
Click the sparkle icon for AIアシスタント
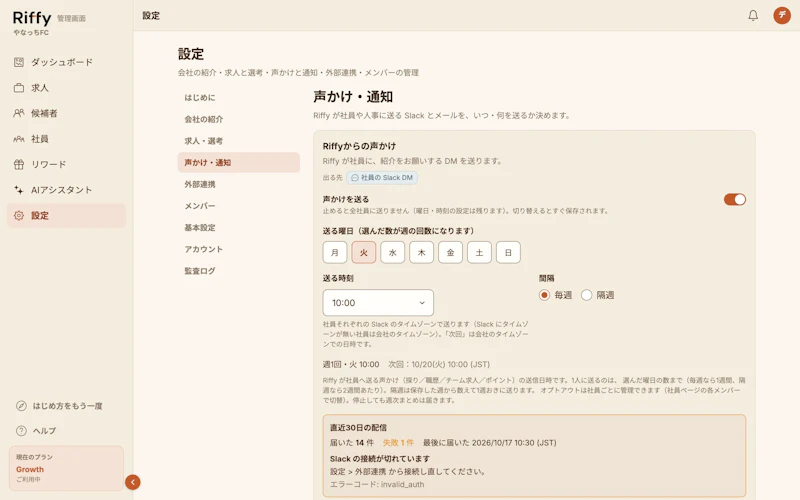(19, 190)
